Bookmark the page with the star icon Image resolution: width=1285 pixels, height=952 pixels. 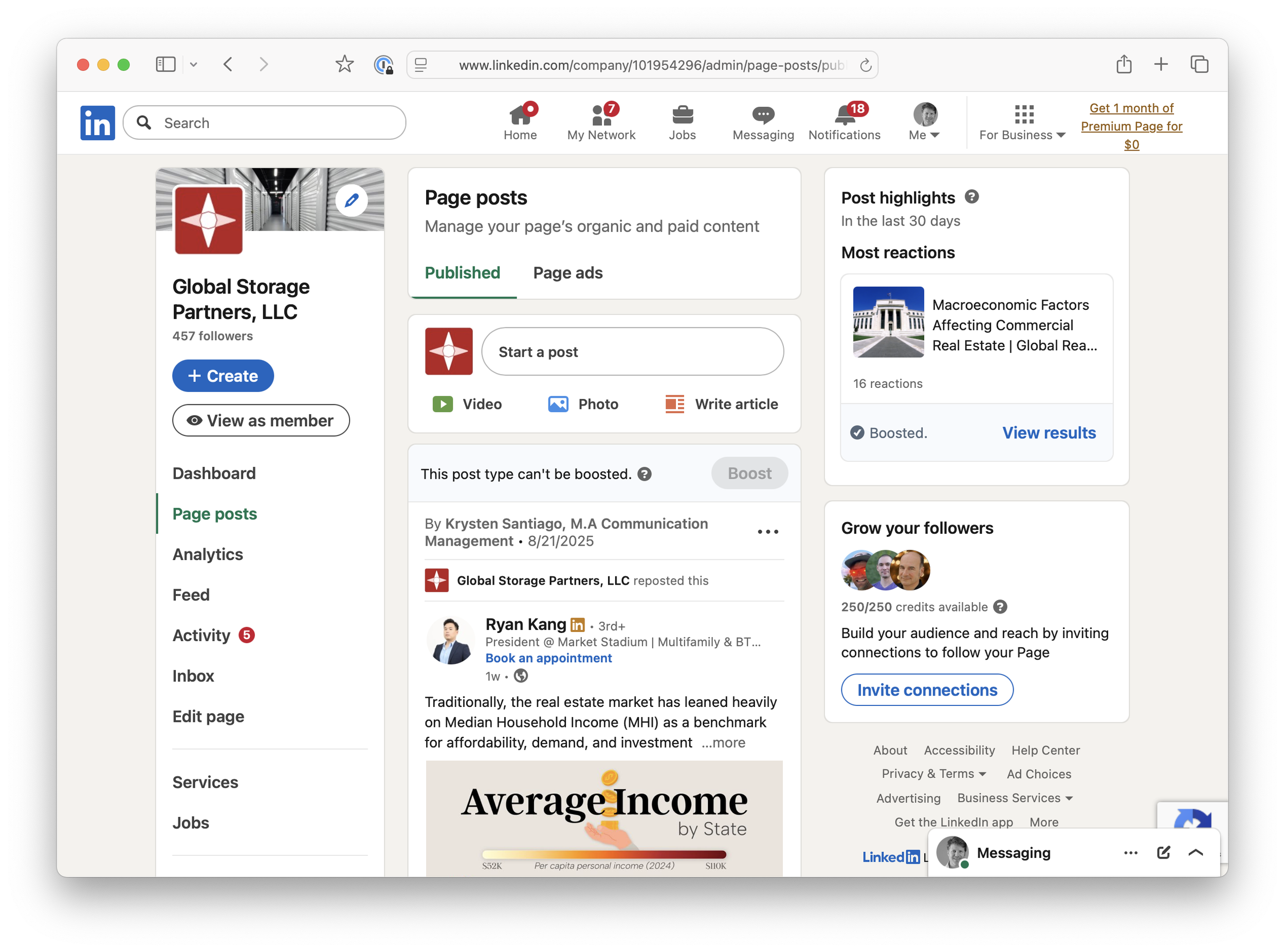(344, 65)
